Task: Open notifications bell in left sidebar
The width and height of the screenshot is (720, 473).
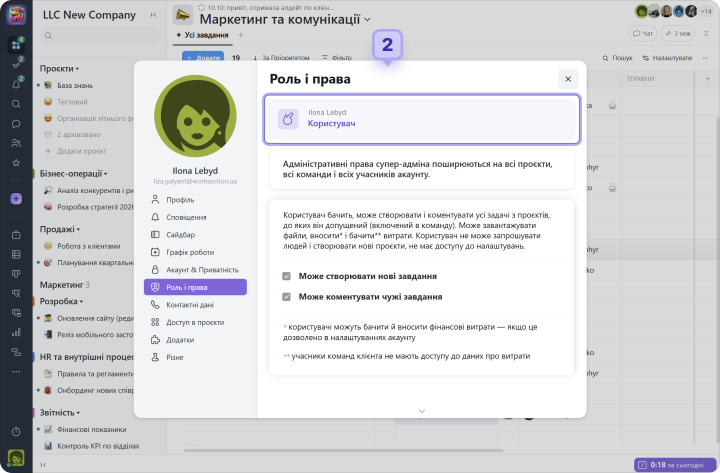Action: click(x=16, y=84)
